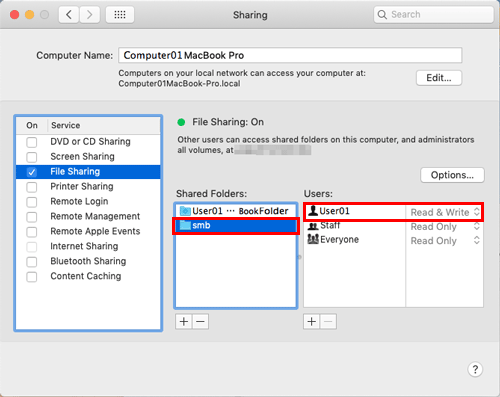This screenshot has width=500, height=397.
Task: Open help with the question mark button
Action: (475, 369)
